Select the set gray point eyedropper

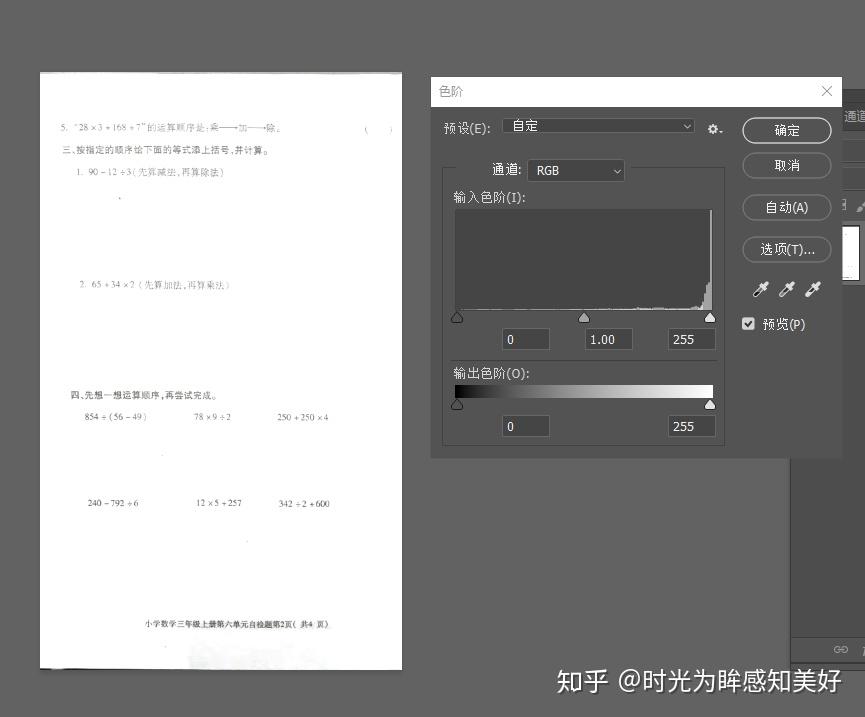[787, 289]
